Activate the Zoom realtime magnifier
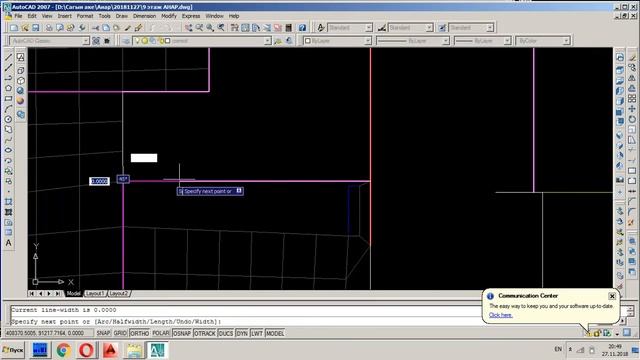Screen dimensions: 640x360 (199, 28)
